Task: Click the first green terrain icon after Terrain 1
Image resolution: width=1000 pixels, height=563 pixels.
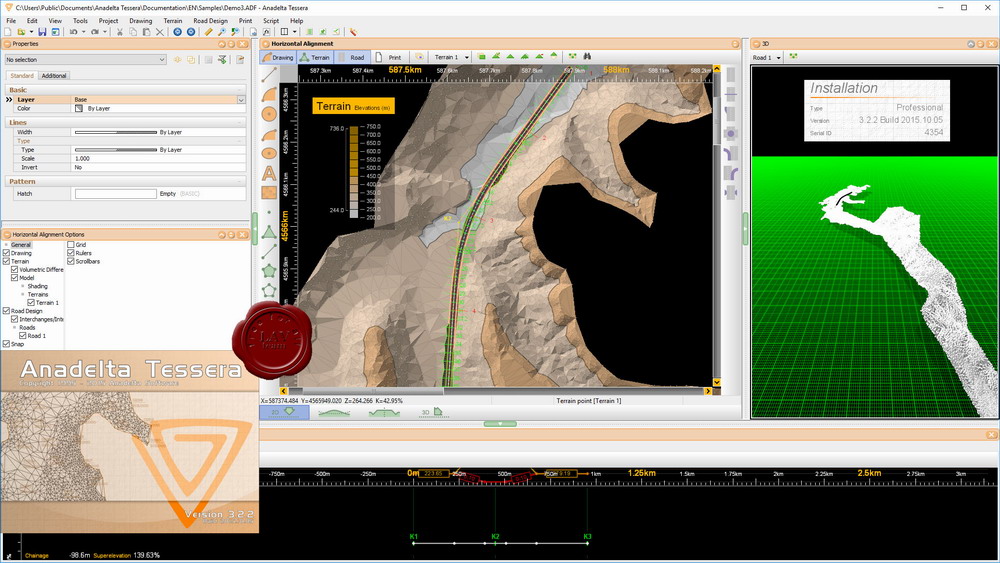Action: [x=482, y=57]
